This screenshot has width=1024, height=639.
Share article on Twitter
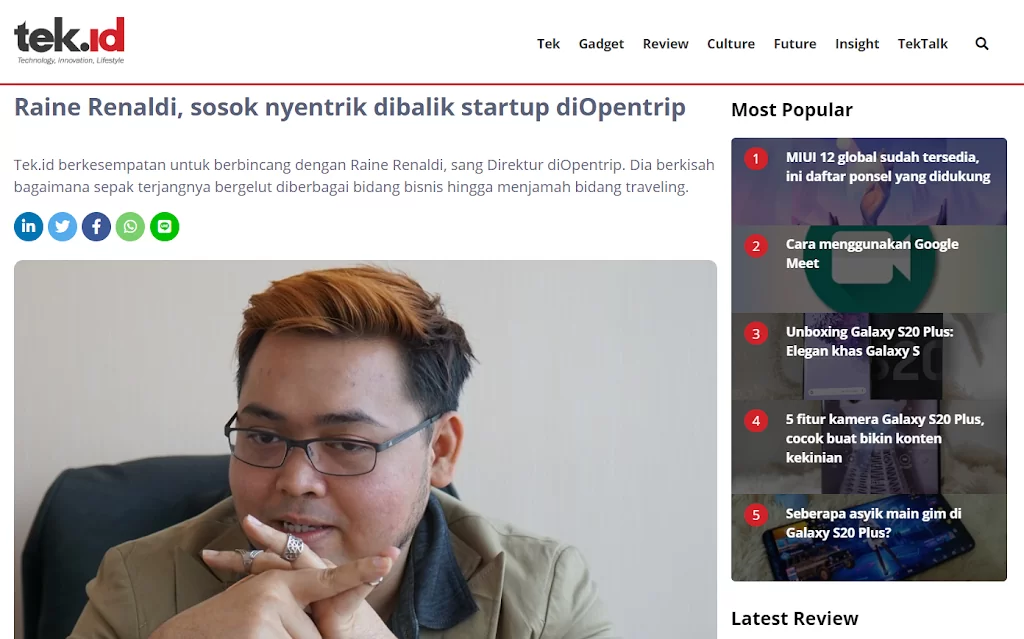point(63,227)
